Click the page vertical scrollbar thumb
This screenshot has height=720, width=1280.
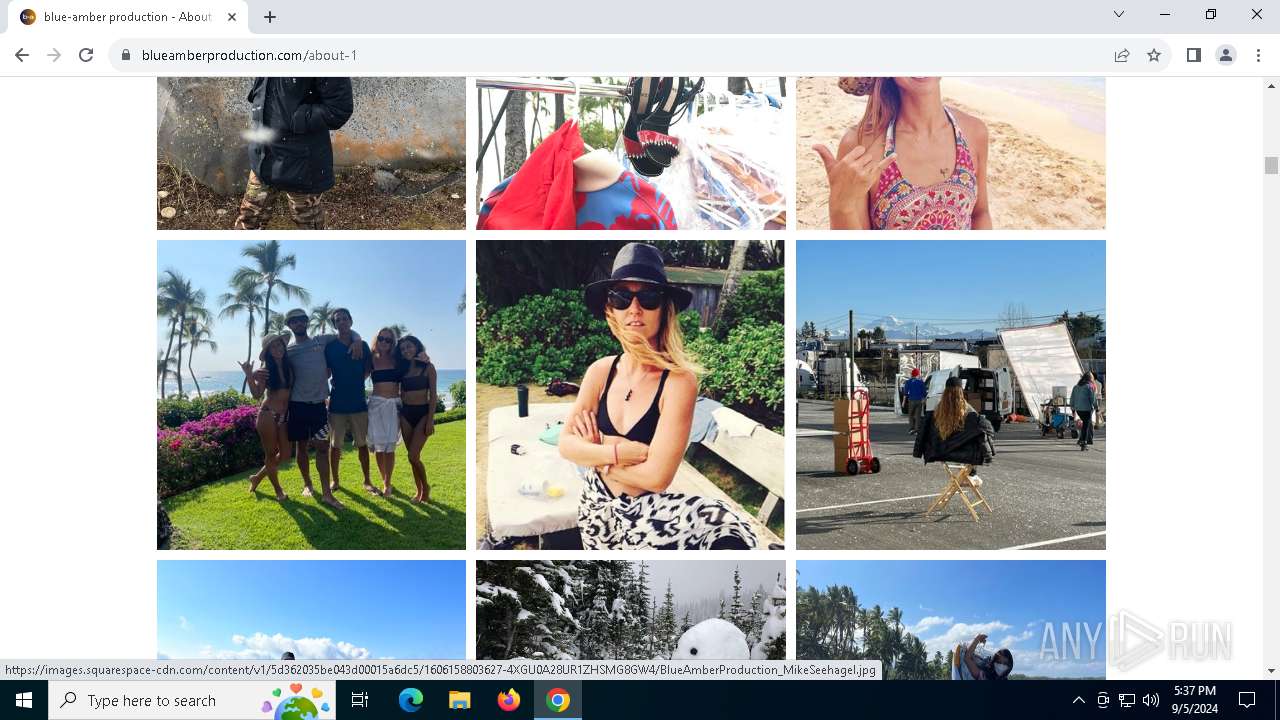pos(1271,165)
